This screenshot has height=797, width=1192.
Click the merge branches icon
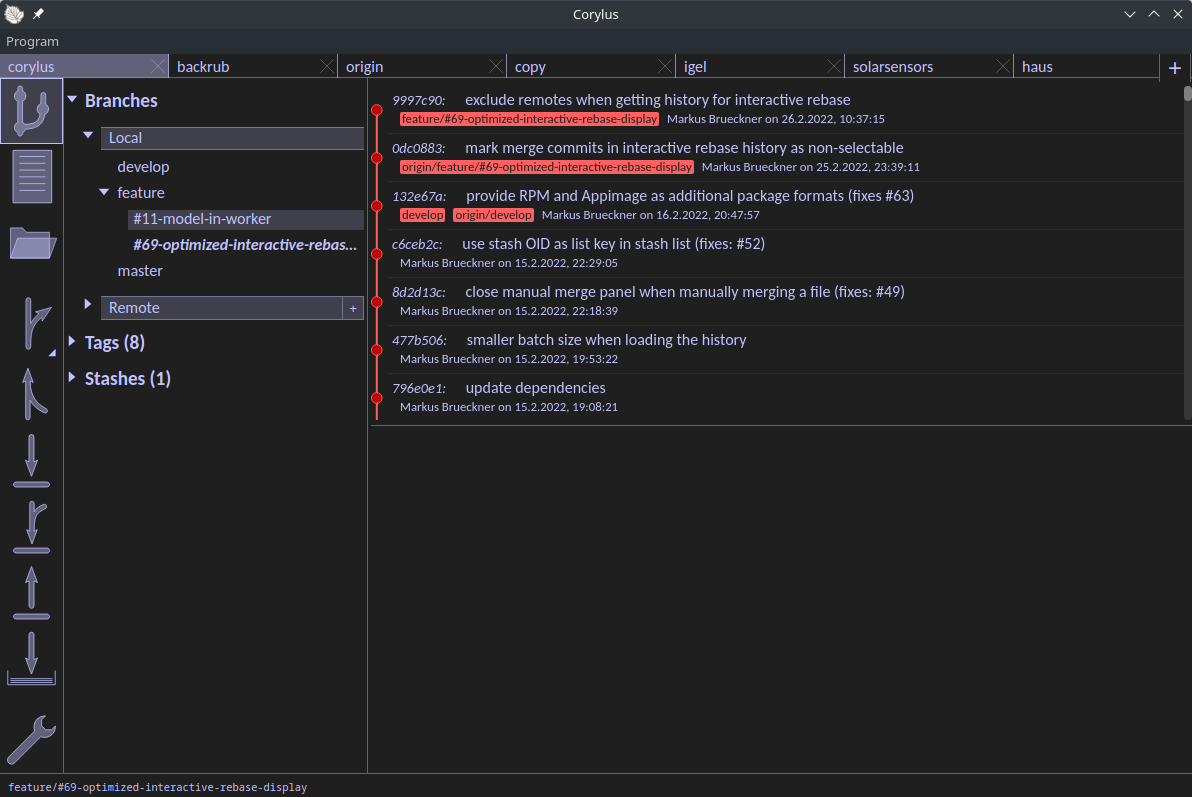31,395
